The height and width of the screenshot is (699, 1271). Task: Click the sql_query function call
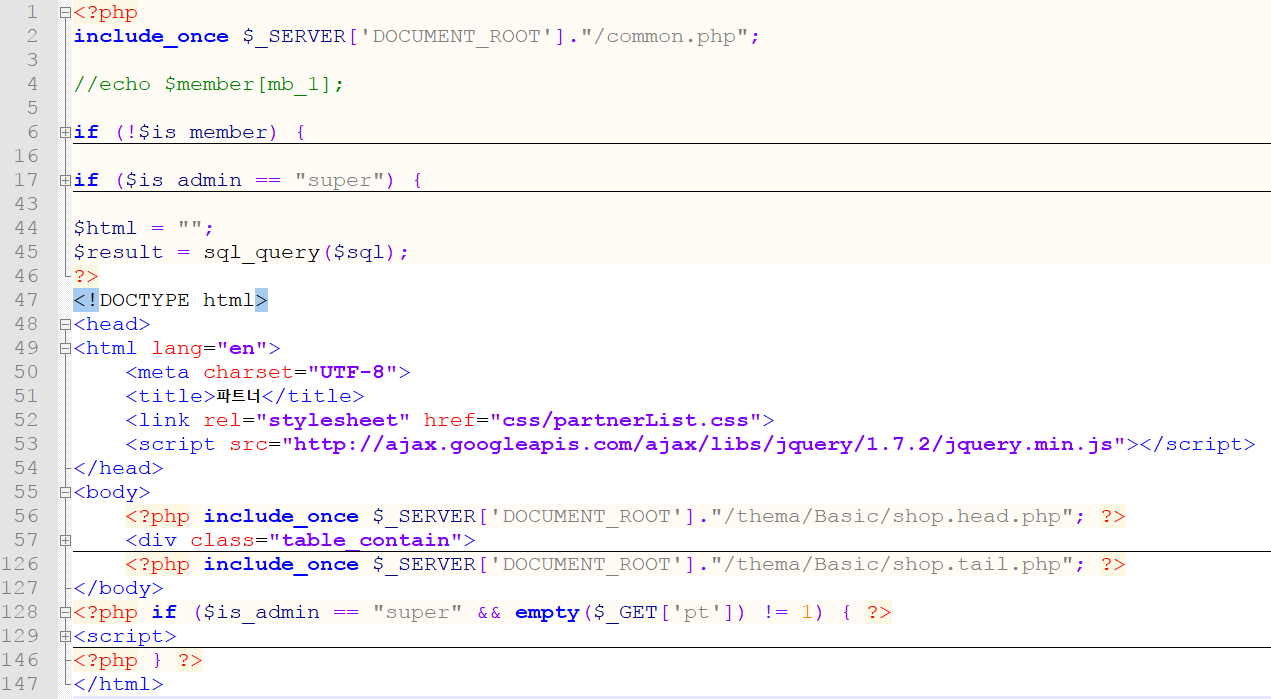(x=261, y=252)
